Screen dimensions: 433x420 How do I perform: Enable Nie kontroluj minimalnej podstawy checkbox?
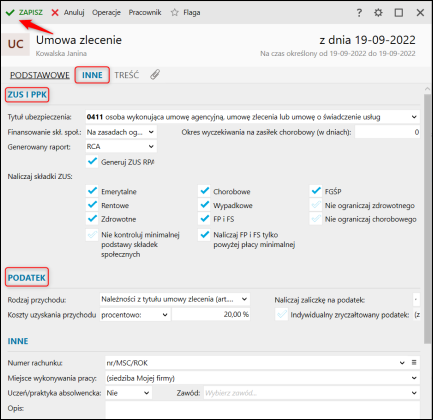92,235
